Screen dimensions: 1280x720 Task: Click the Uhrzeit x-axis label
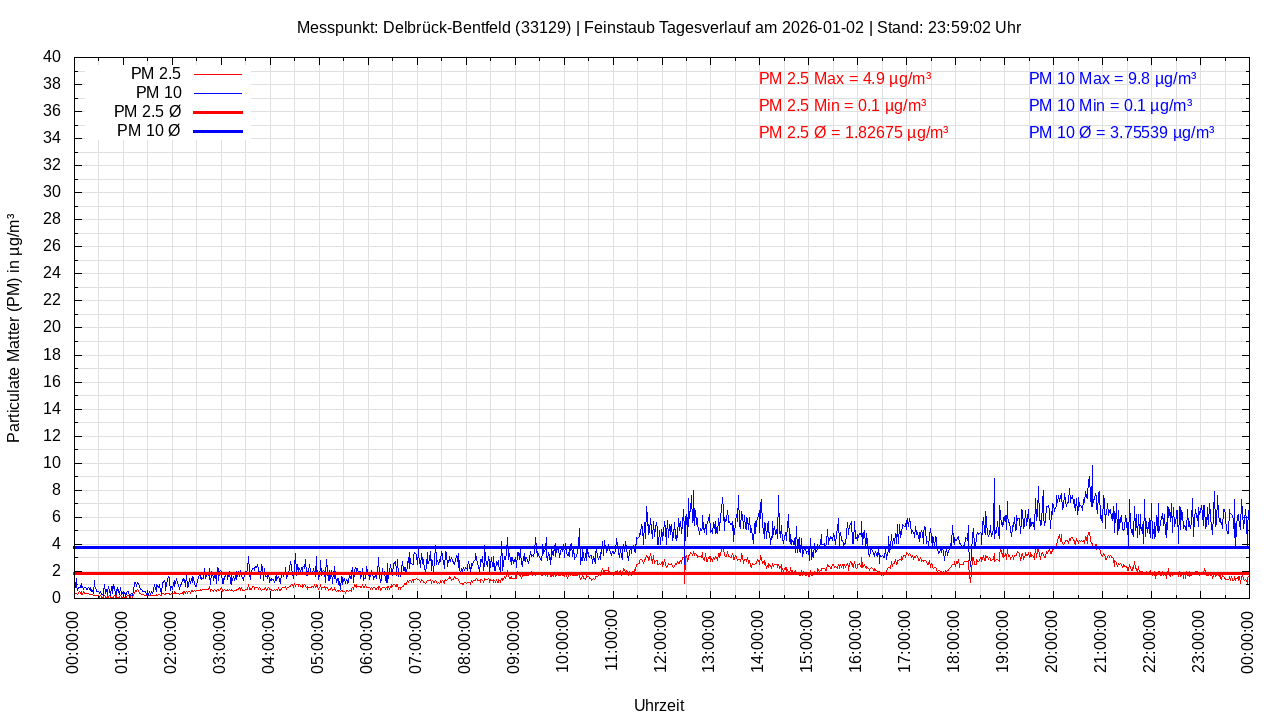point(659,705)
